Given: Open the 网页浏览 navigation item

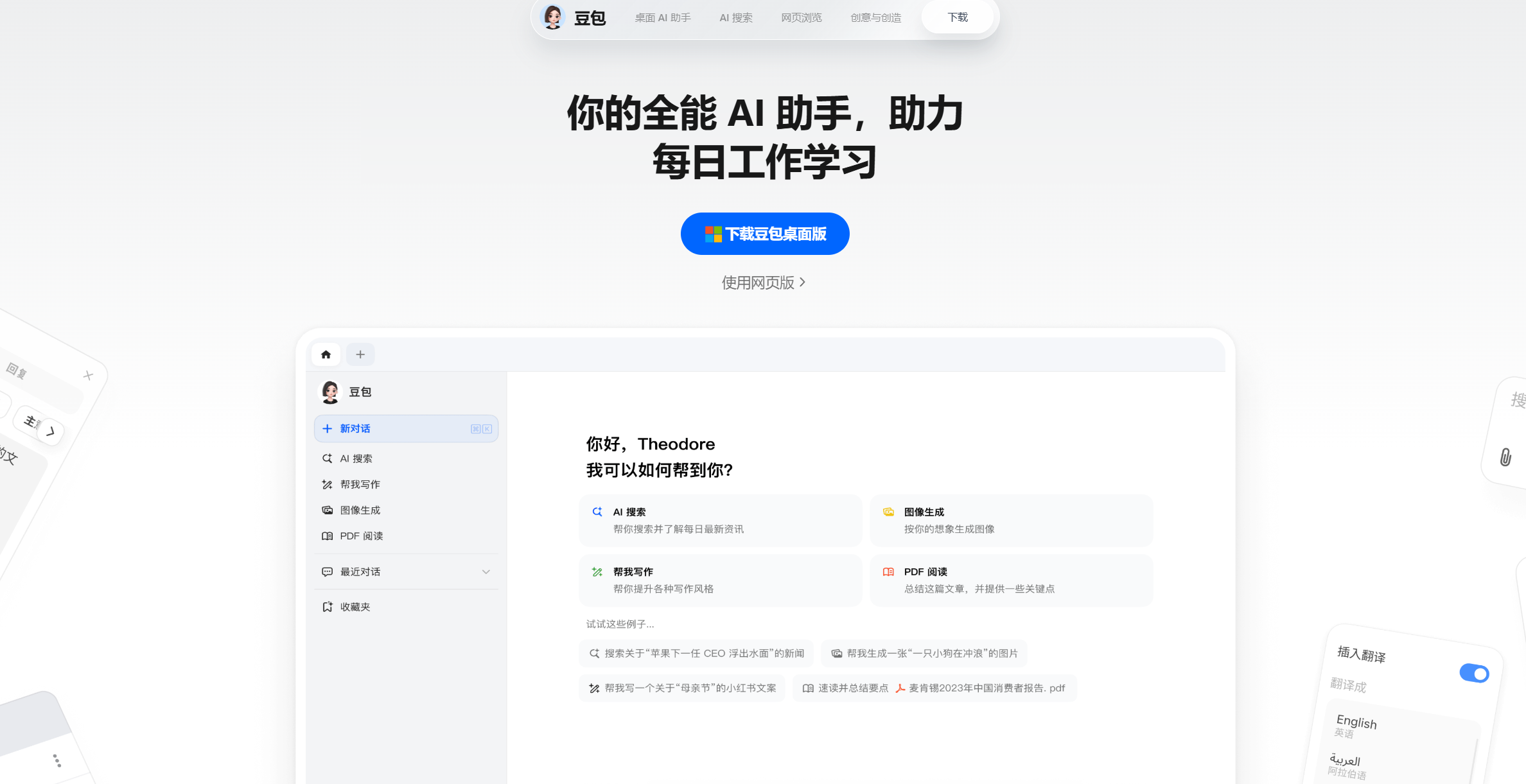Looking at the screenshot, I should tap(802, 18).
